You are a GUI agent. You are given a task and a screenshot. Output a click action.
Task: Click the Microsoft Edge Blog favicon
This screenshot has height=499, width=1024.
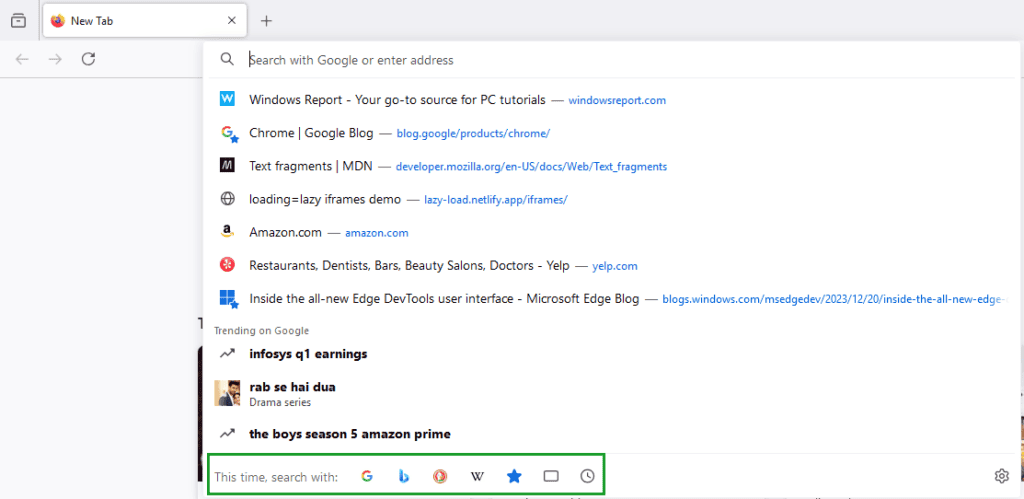(x=229, y=299)
